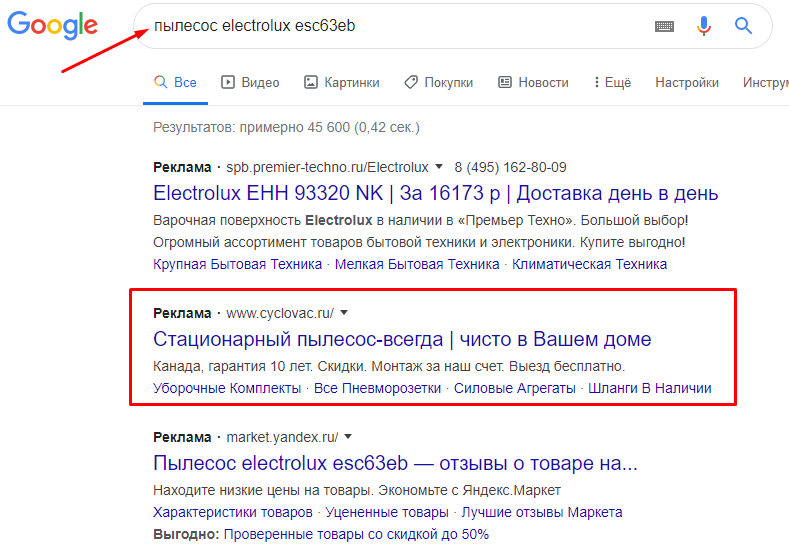
Task: Expand dropdown arrow beside market.yandex.ru
Action: (348, 437)
